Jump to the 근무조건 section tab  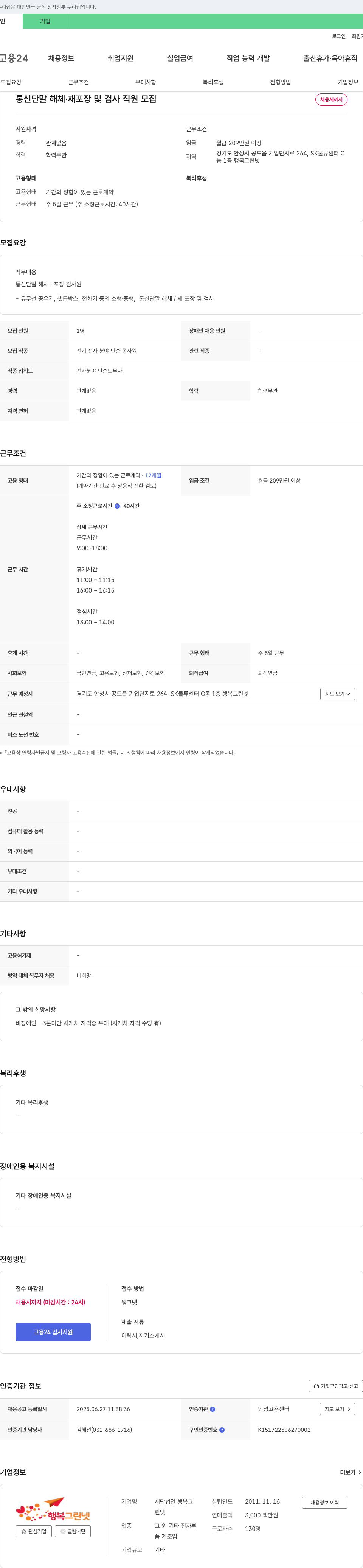(x=78, y=82)
